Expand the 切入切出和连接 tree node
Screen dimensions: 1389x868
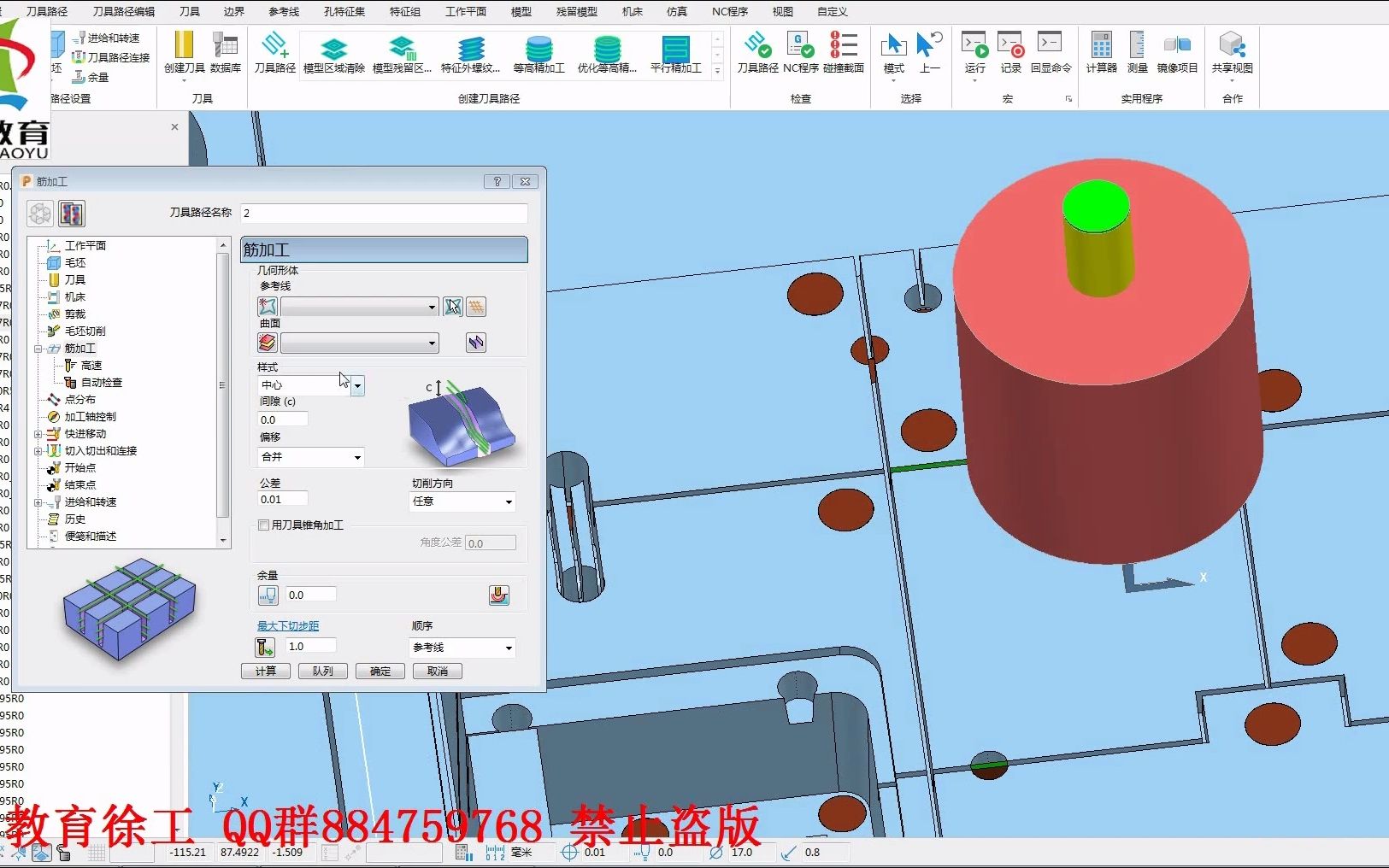coord(38,451)
